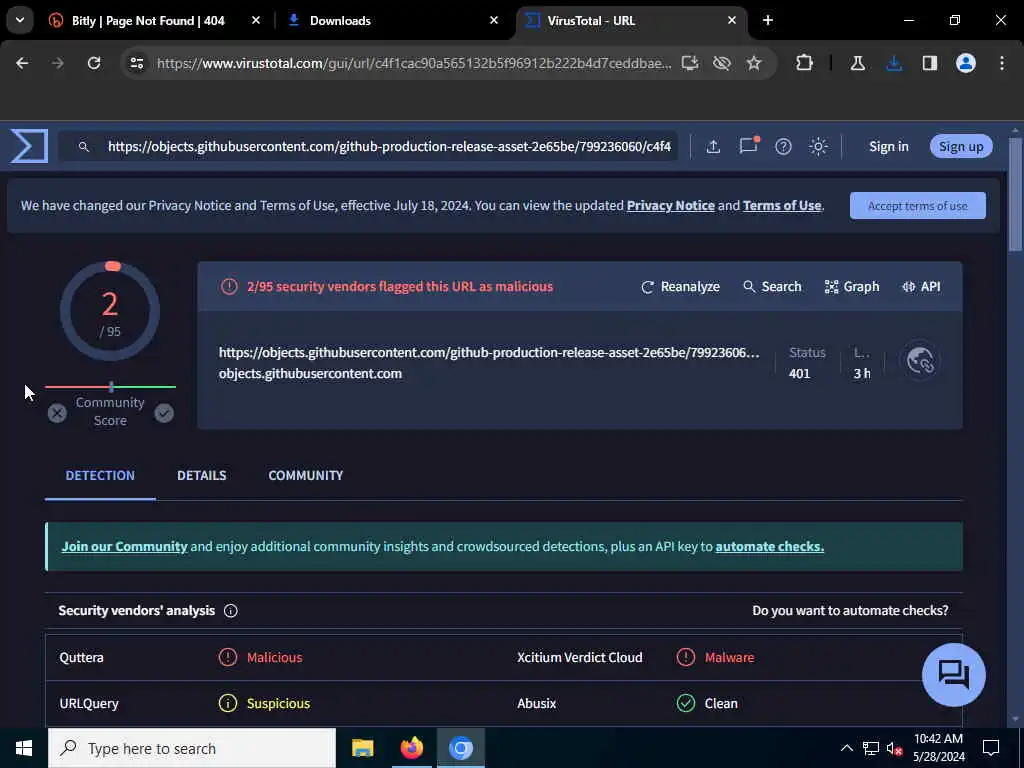Open the API option
This screenshot has height=768, width=1024.
tap(921, 287)
